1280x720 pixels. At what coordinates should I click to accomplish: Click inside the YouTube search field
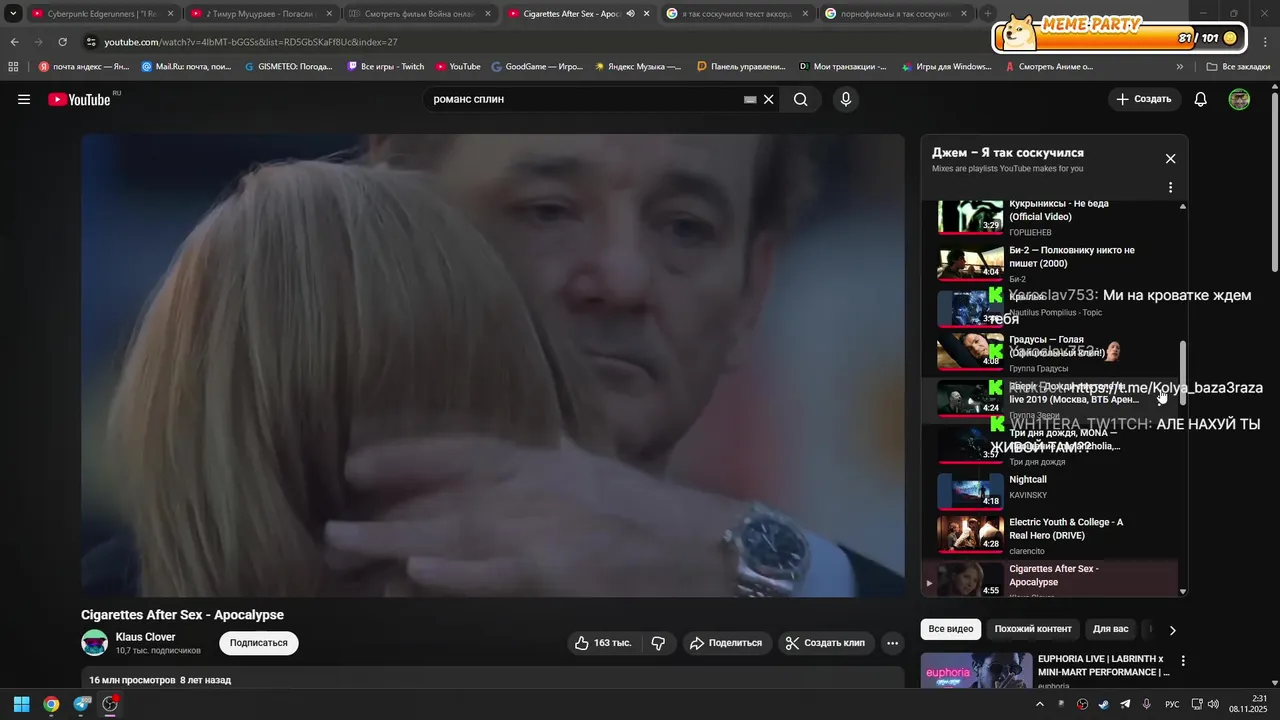click(x=585, y=99)
